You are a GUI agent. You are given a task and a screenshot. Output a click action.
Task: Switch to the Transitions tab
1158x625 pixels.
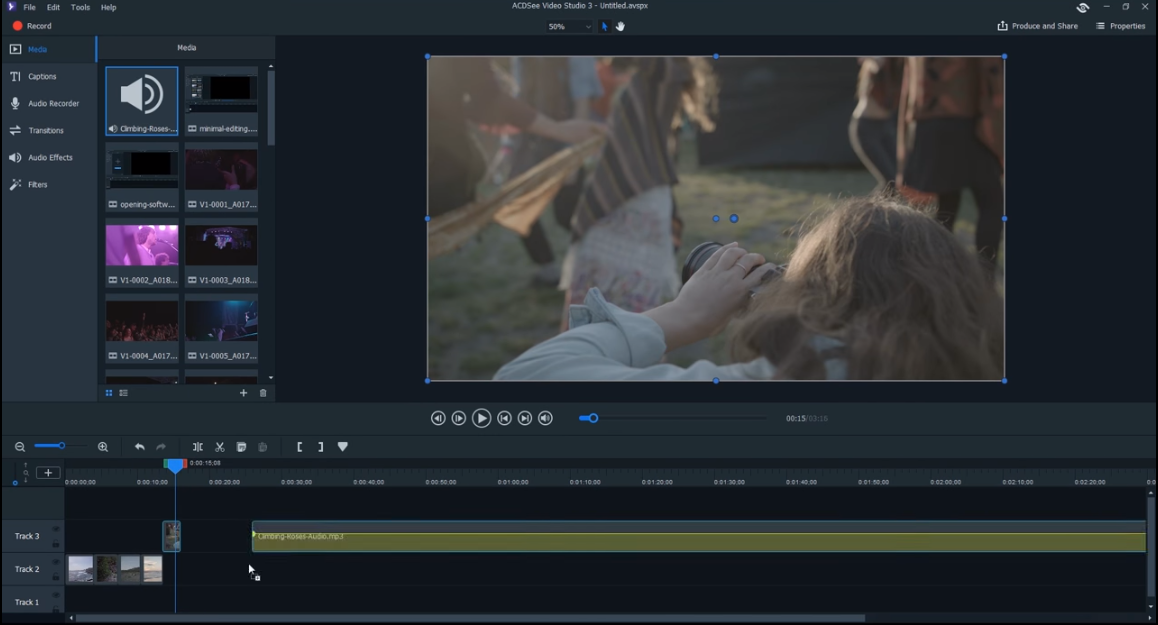[46, 131]
